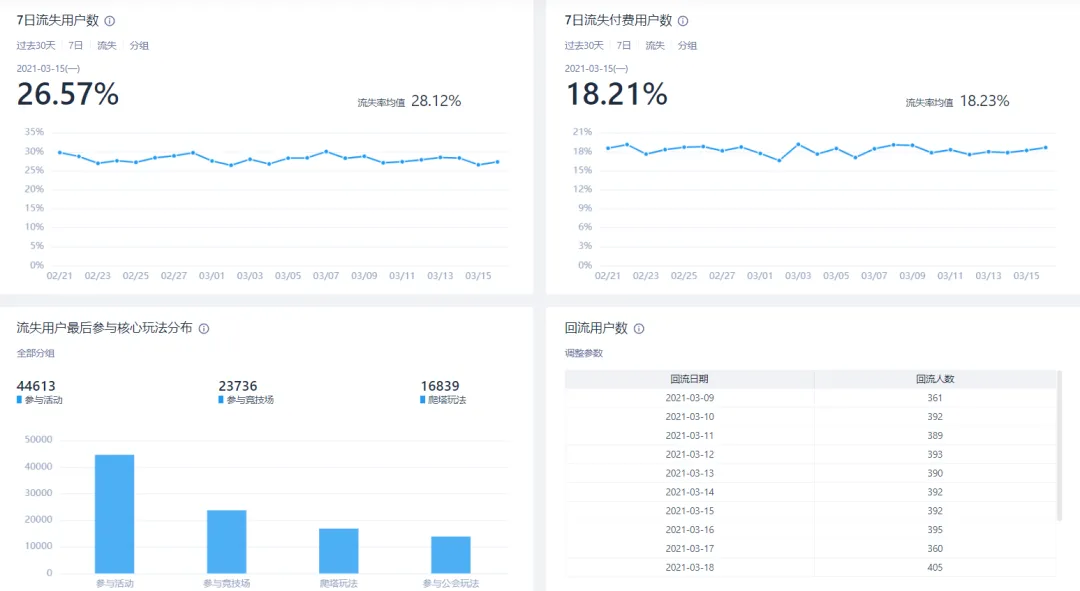Image resolution: width=1080 pixels, height=591 pixels.
Task: Click 03/03 data point on 7日流失付费用户数 line
Action: point(798,145)
